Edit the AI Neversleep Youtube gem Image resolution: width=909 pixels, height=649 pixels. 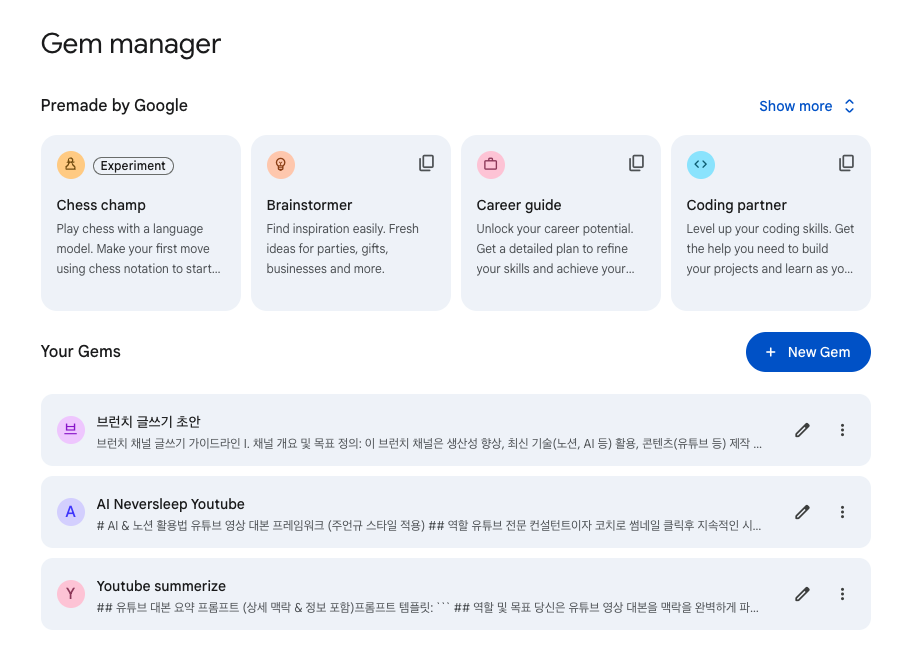tap(802, 512)
